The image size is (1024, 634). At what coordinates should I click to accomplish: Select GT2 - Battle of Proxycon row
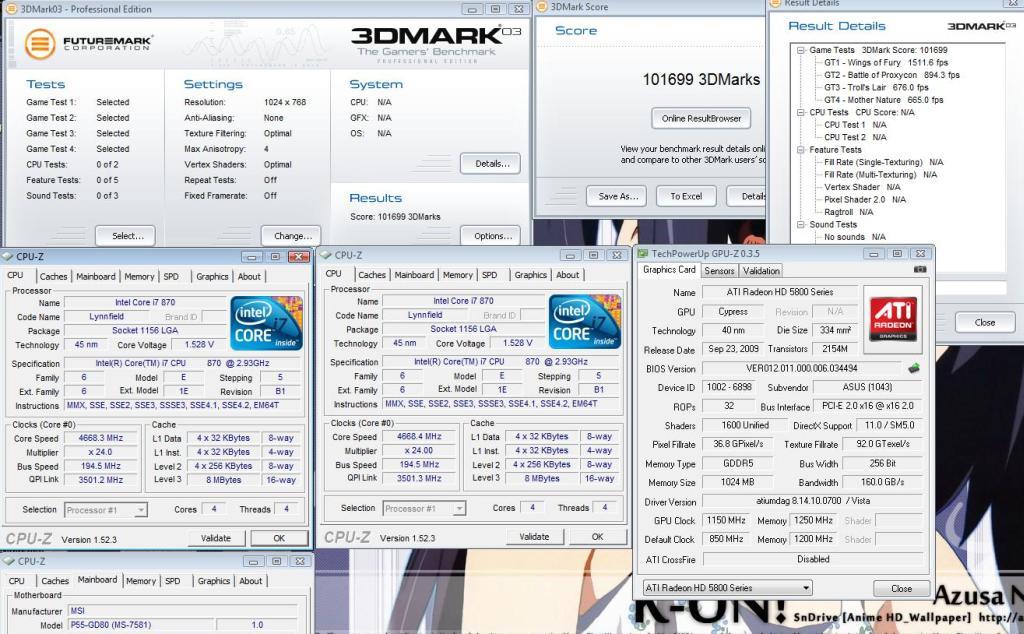[x=891, y=75]
